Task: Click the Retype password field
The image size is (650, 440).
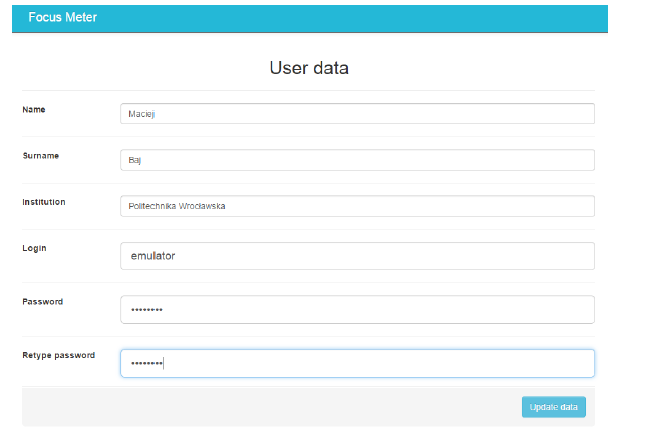Action: pyautogui.click(x=357, y=363)
